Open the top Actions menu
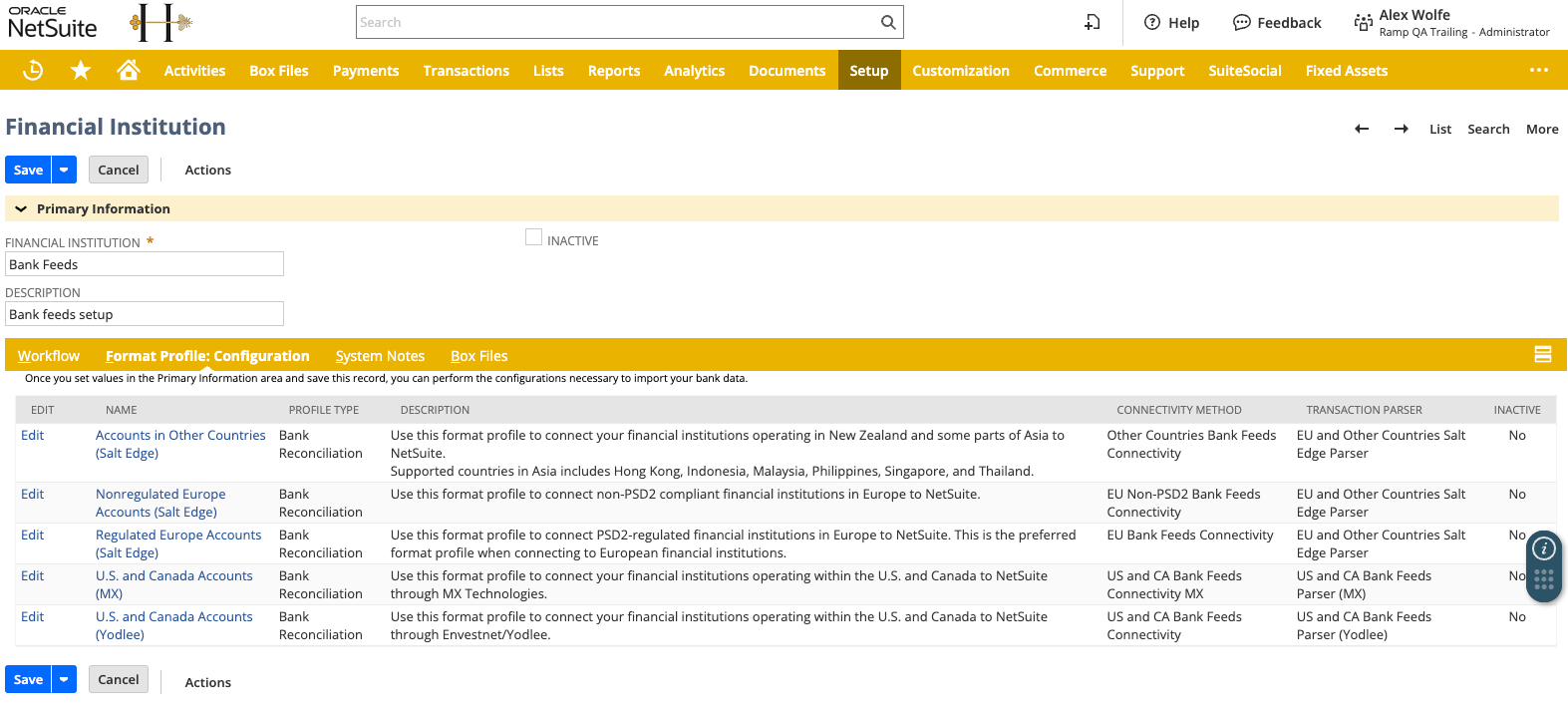Screen dimensions: 1568x716 tap(207, 170)
